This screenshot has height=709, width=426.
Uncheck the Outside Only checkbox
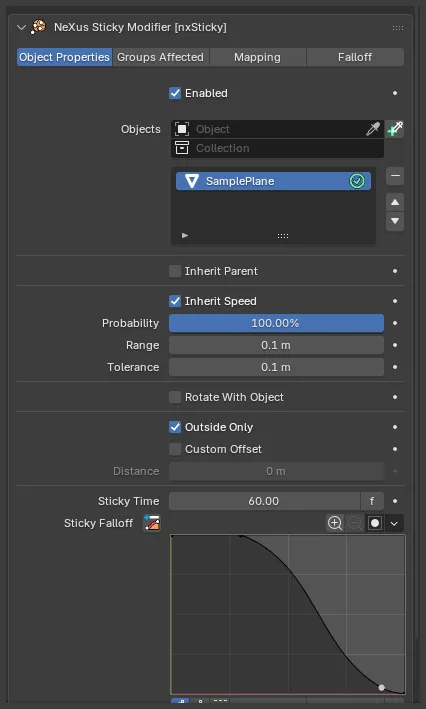click(175, 427)
